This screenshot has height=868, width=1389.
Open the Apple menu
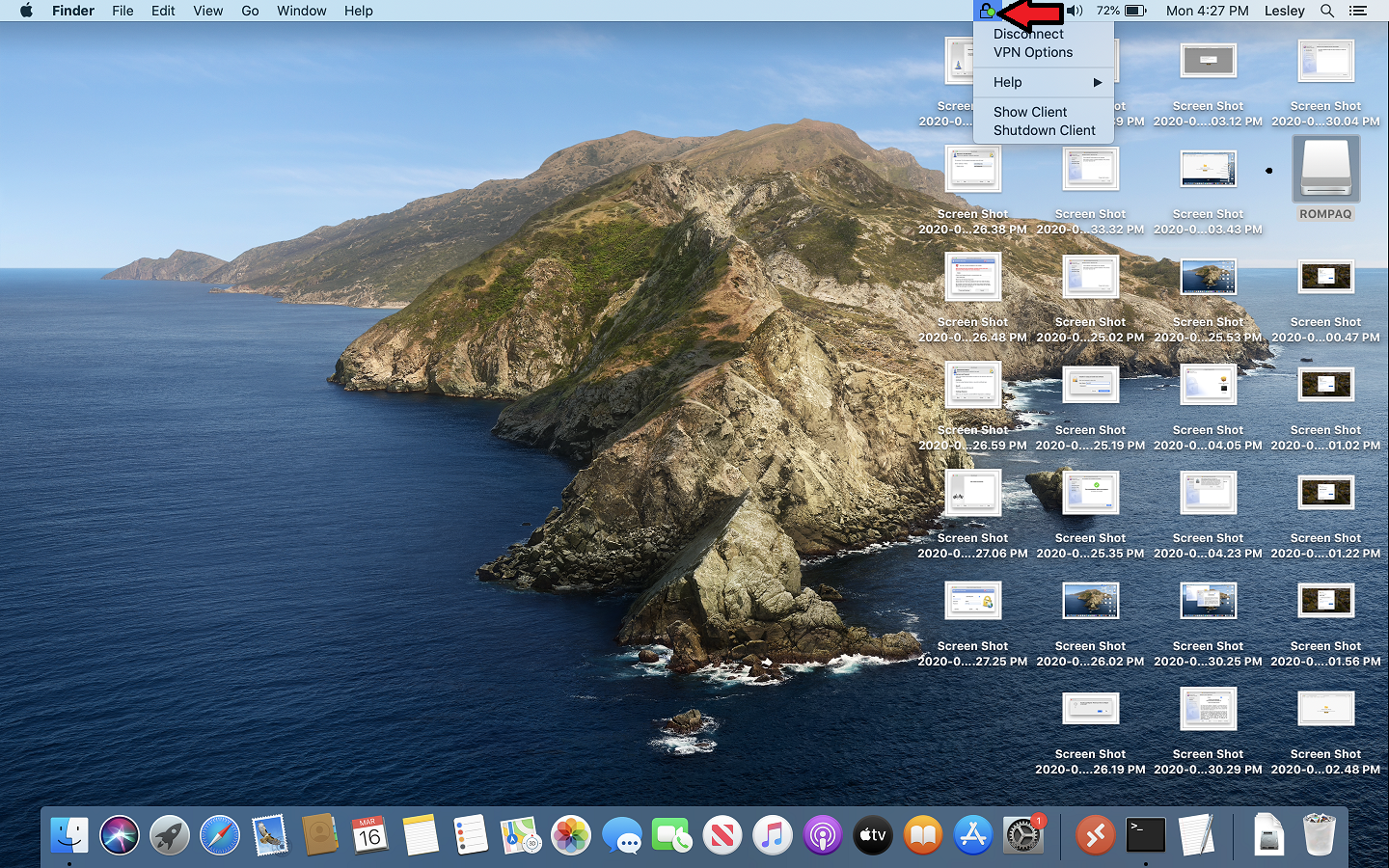pos(26,11)
